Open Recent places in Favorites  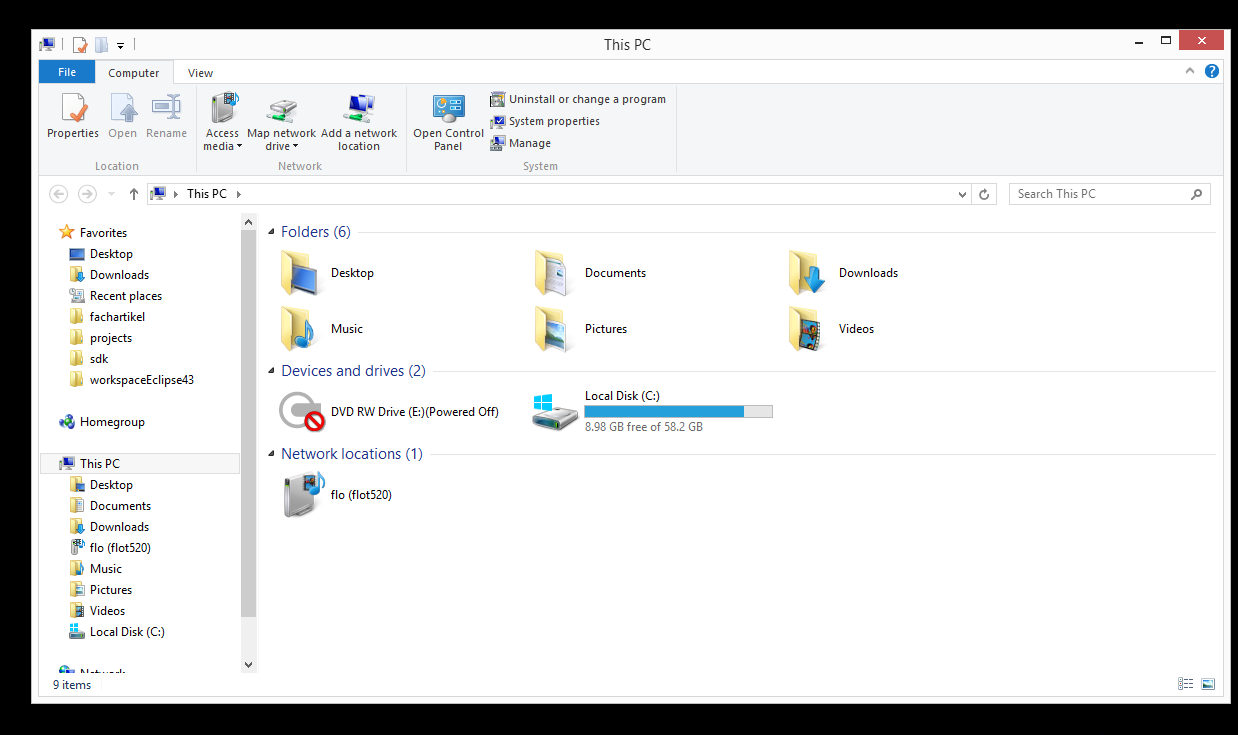(115, 296)
